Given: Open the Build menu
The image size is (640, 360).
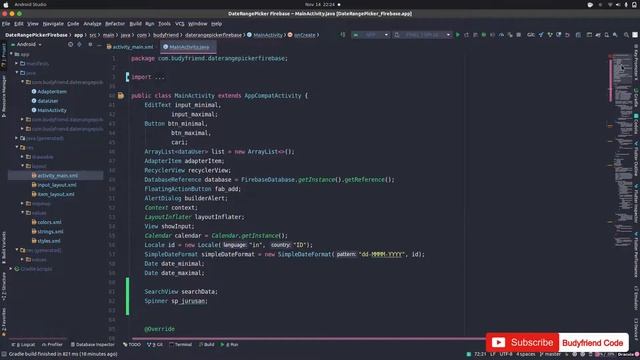Looking at the screenshot, I should pos(136,24).
